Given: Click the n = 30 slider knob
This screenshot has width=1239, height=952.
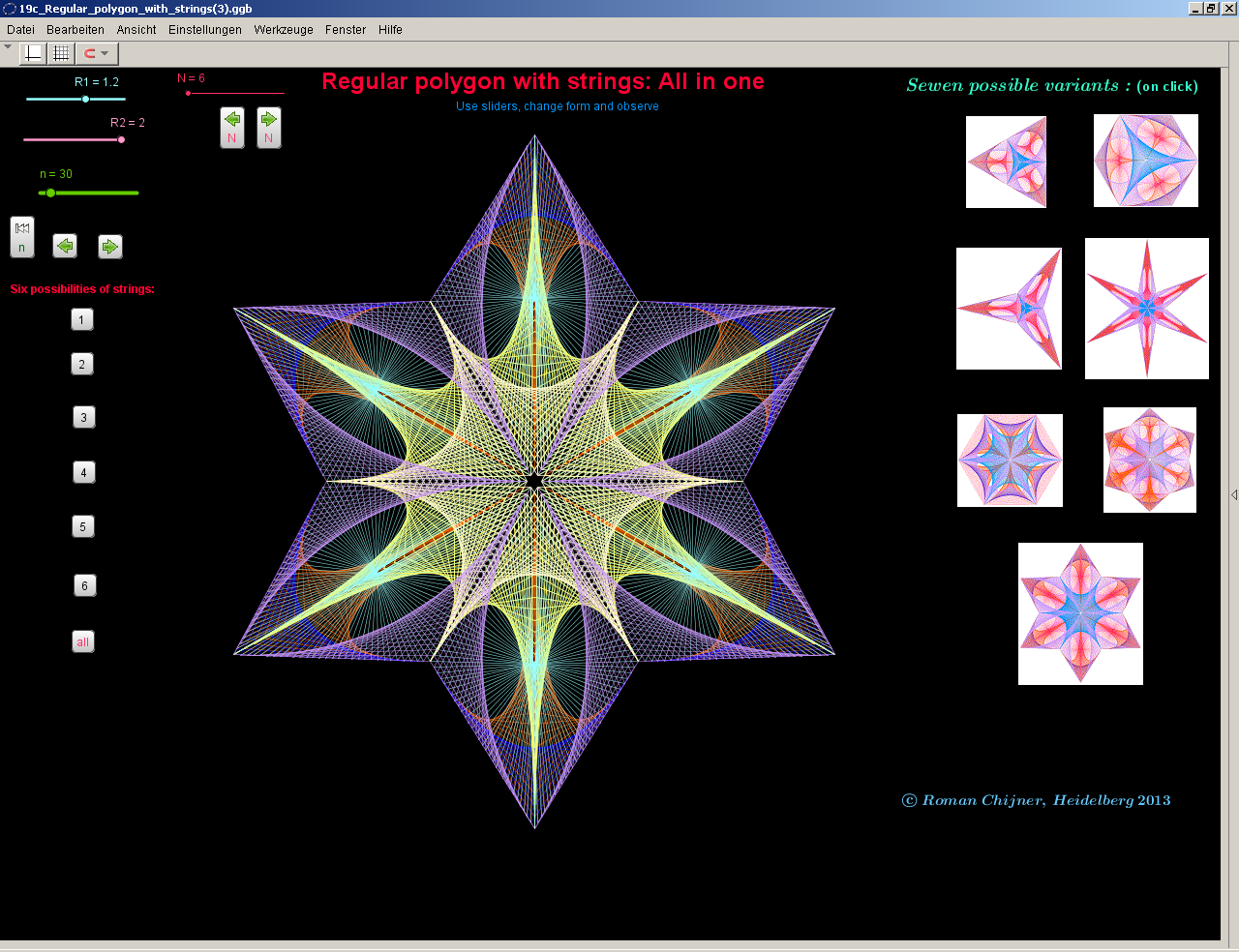Looking at the screenshot, I should click(50, 193).
